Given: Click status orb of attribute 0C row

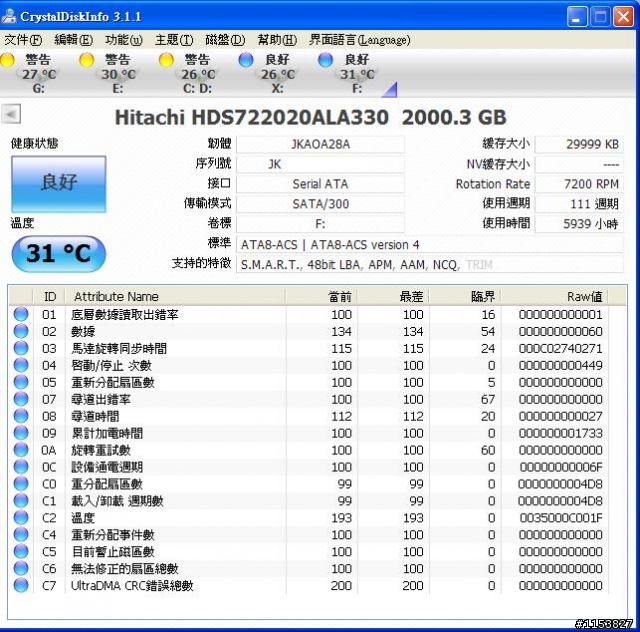Looking at the screenshot, I should (x=21, y=467).
